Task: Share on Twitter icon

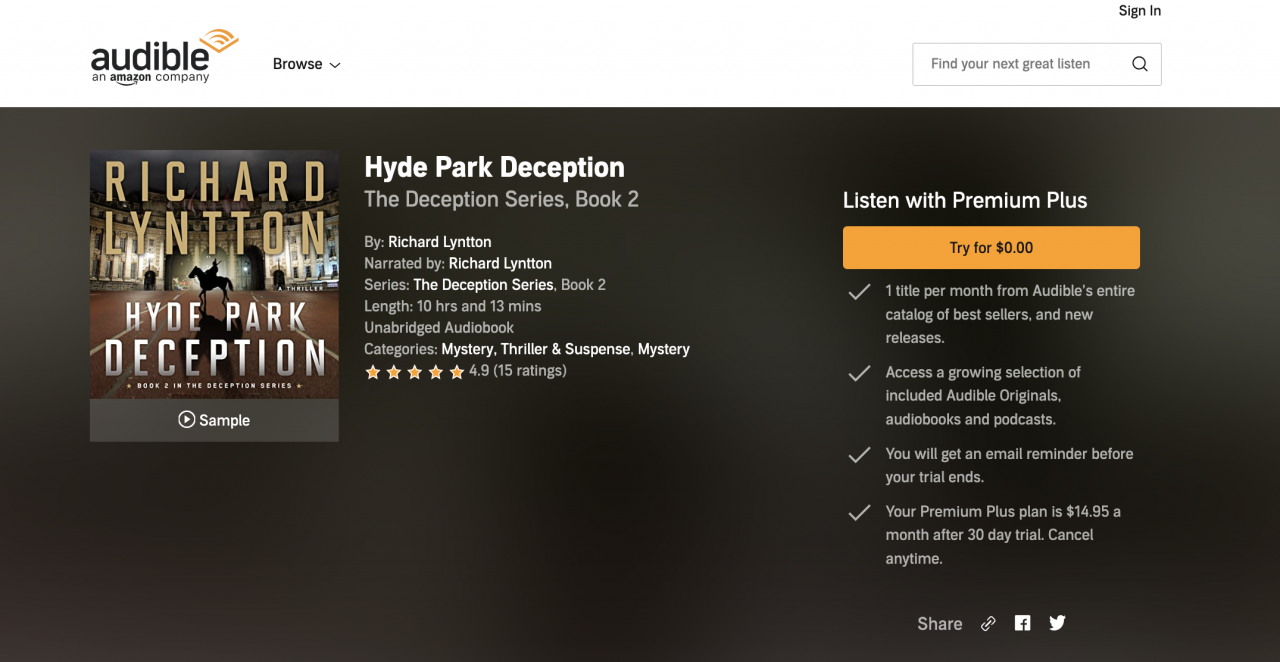Action: 1057,623
